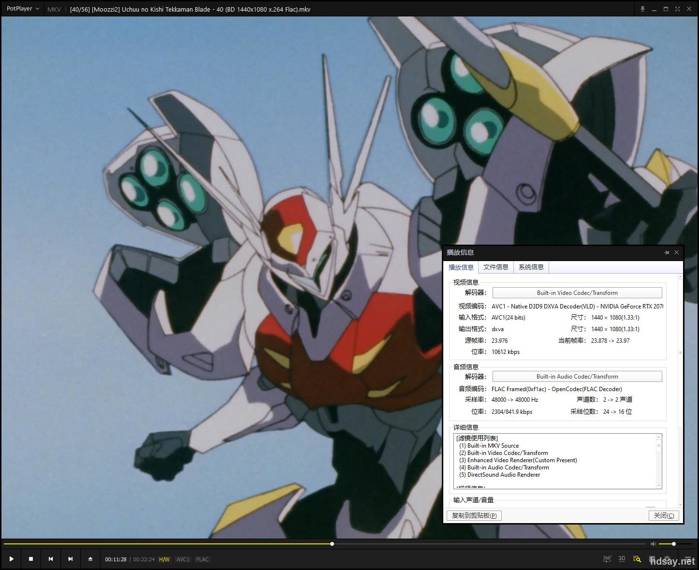This screenshot has width=699, height=570.
Task: Click the 关闭 close button in dialog
Action: click(664, 516)
